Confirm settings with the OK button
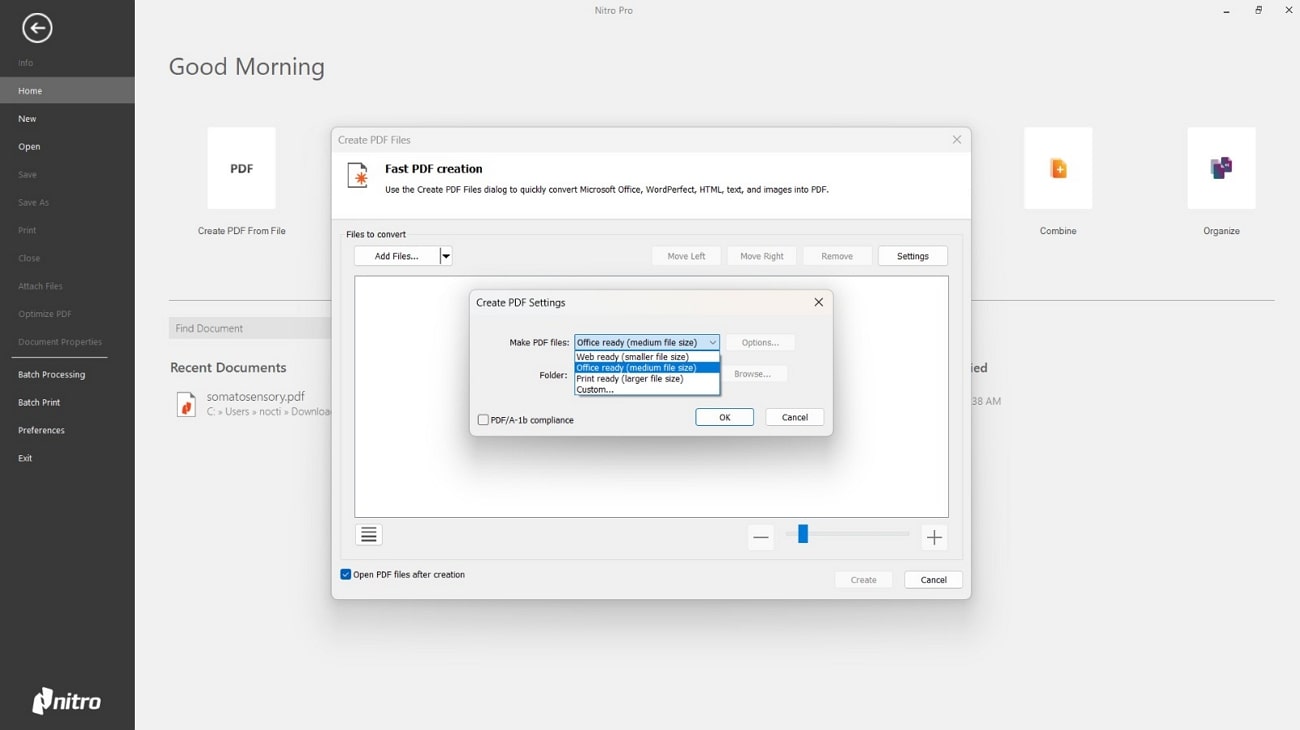Viewport: 1300px width, 730px height. point(724,417)
